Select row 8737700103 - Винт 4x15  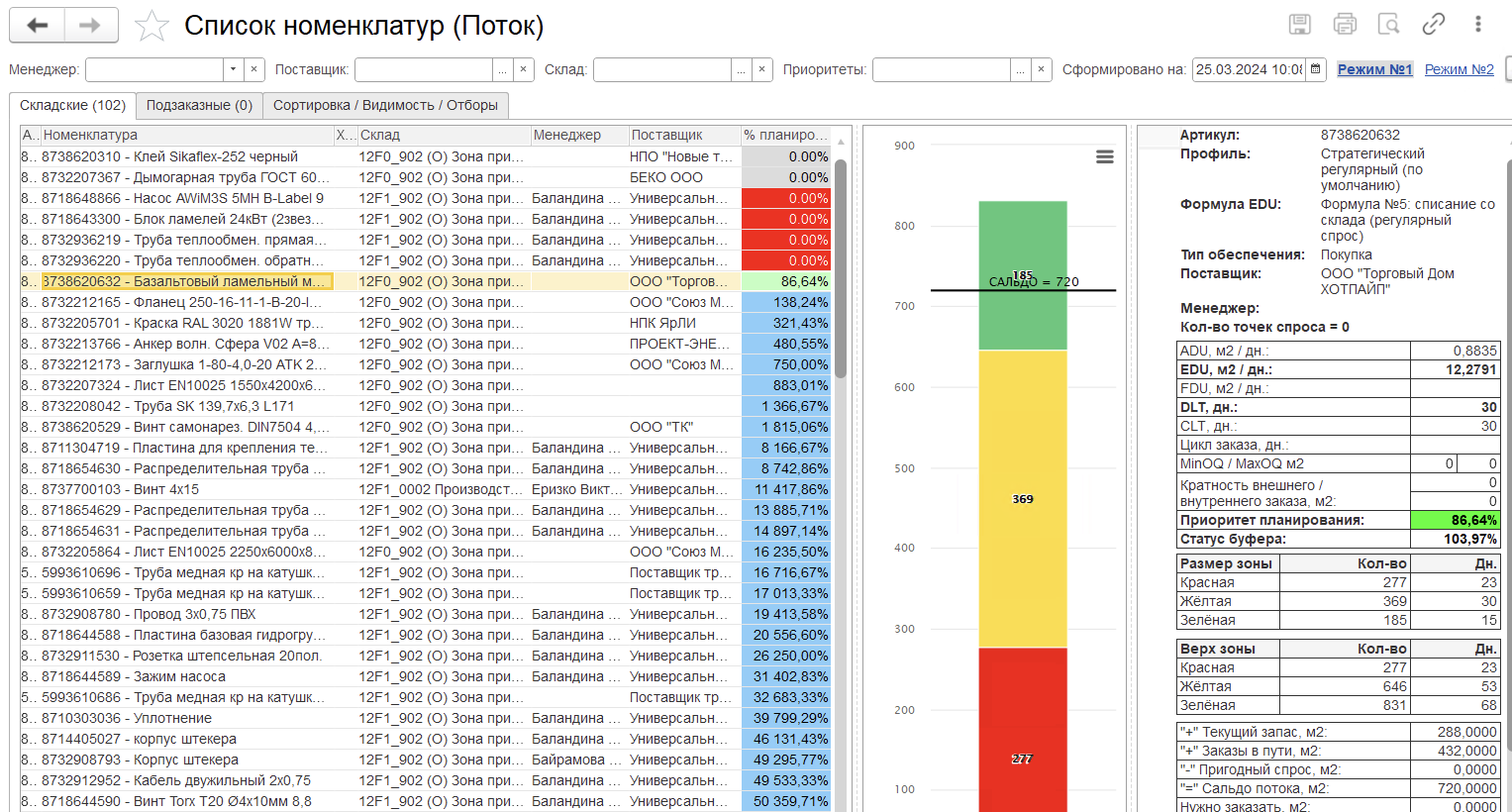click(425, 489)
